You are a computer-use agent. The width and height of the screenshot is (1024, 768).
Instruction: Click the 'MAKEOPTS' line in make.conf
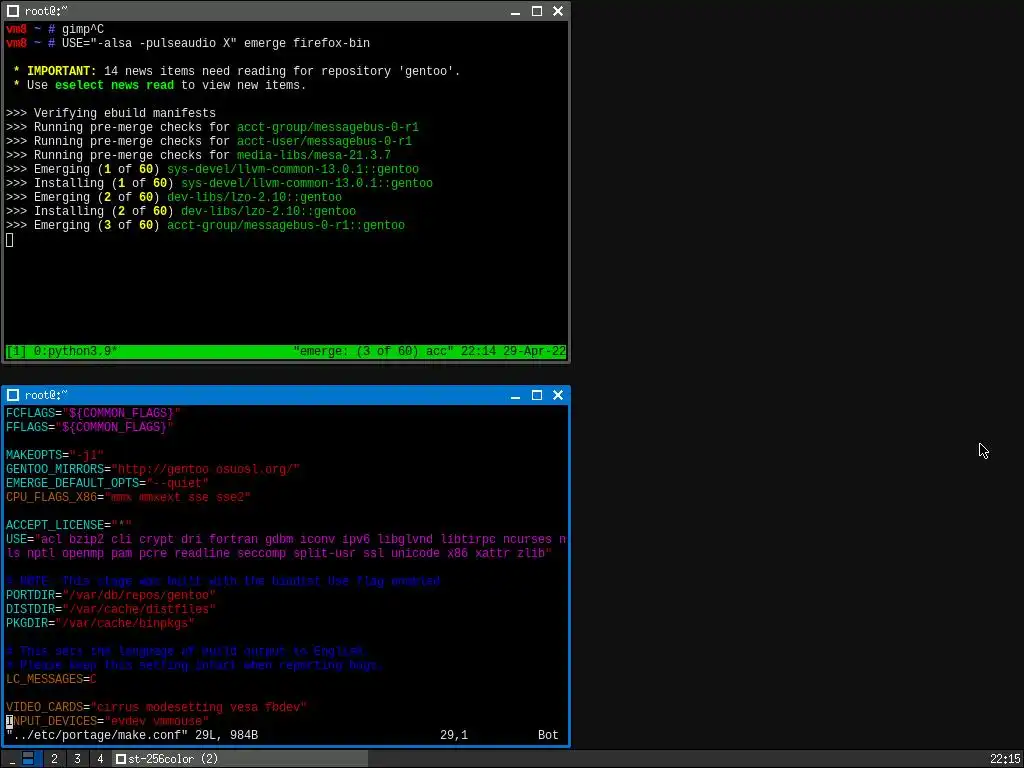click(x=55, y=455)
